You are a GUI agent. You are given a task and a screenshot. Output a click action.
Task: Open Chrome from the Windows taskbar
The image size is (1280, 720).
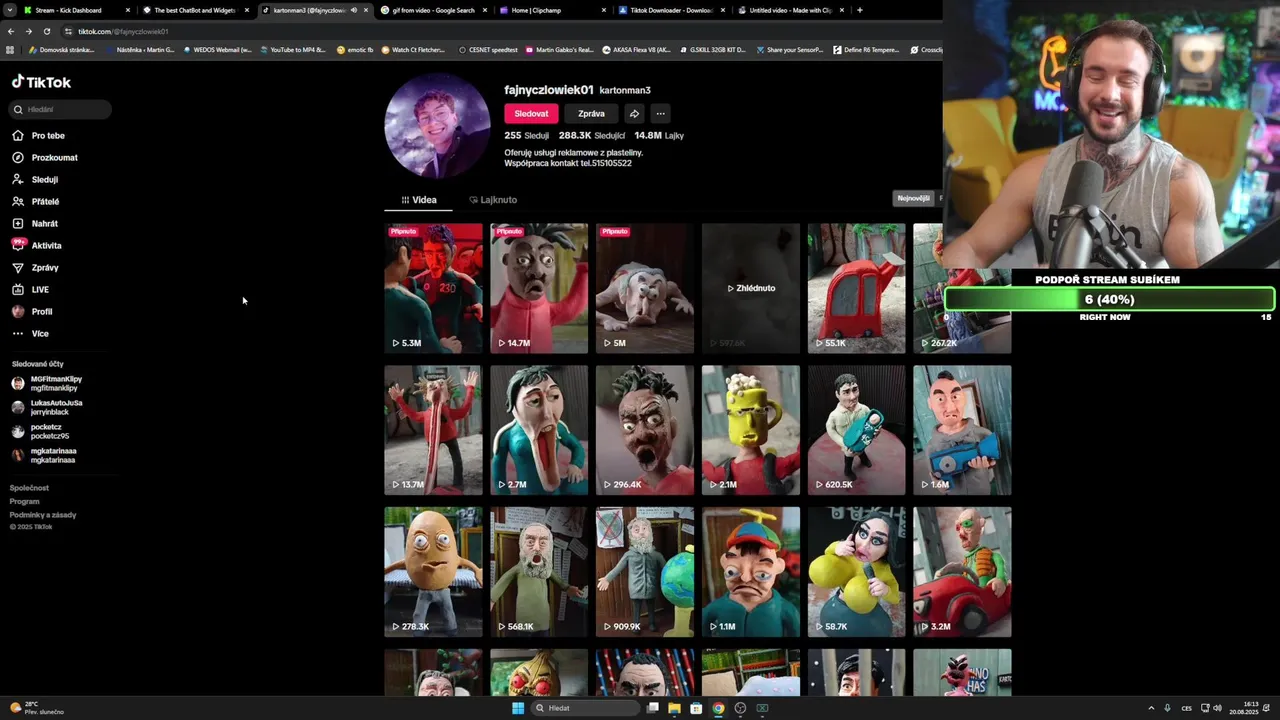[x=718, y=708]
